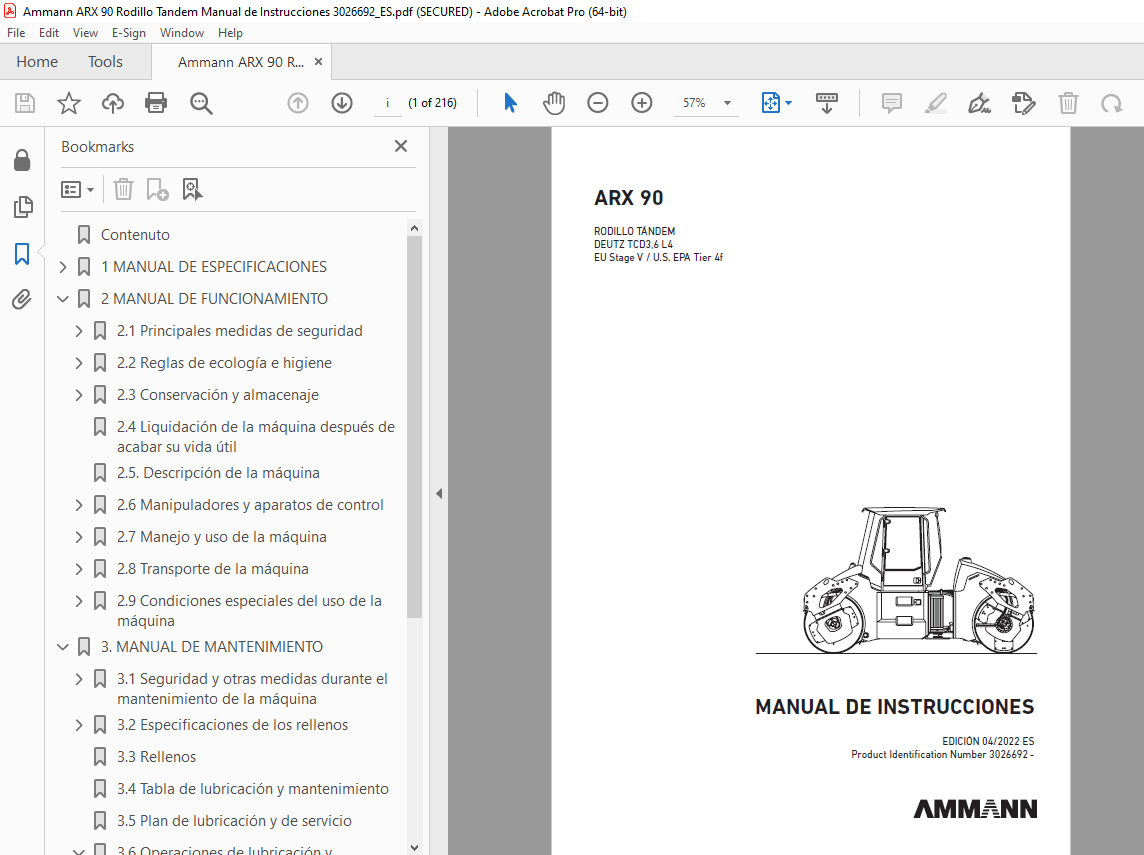Image resolution: width=1144 pixels, height=855 pixels.
Task: Open bookmark 2.4 Liquidación de la máquina
Action: click(255, 437)
